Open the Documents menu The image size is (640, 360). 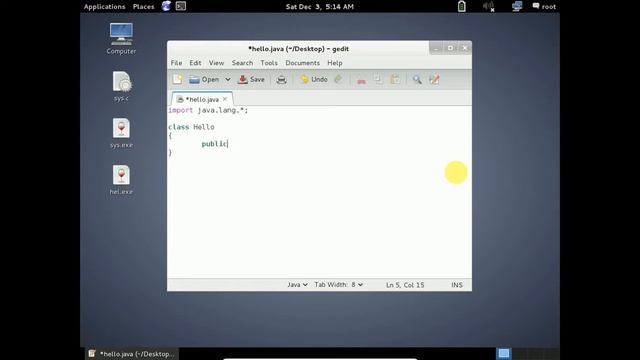[x=302, y=63]
